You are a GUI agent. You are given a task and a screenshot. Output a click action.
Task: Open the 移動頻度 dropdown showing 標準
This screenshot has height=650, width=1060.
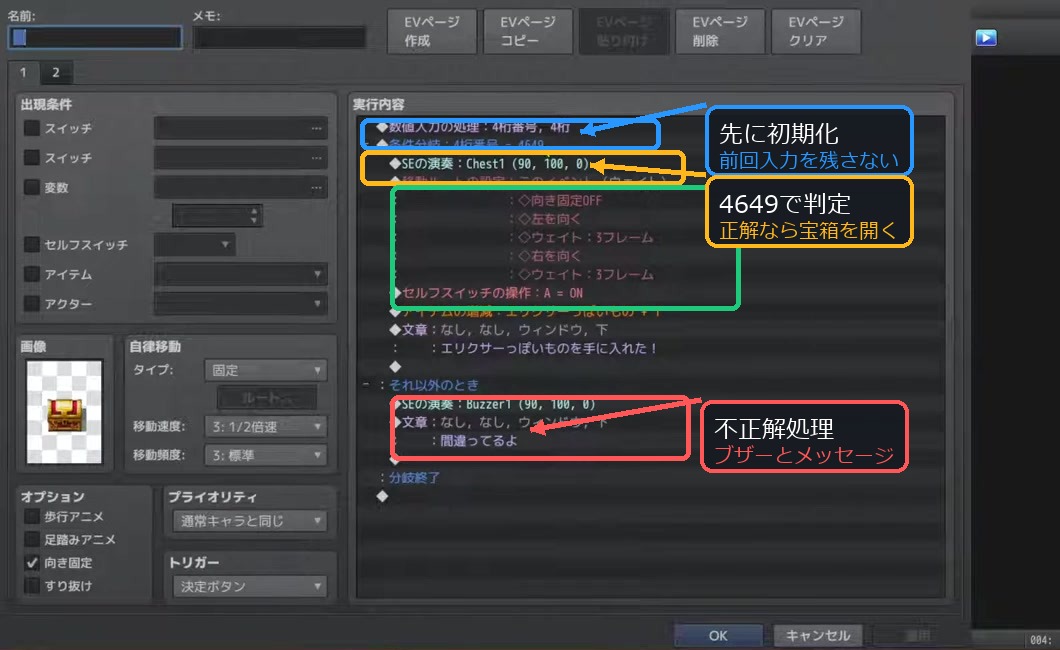(x=266, y=455)
